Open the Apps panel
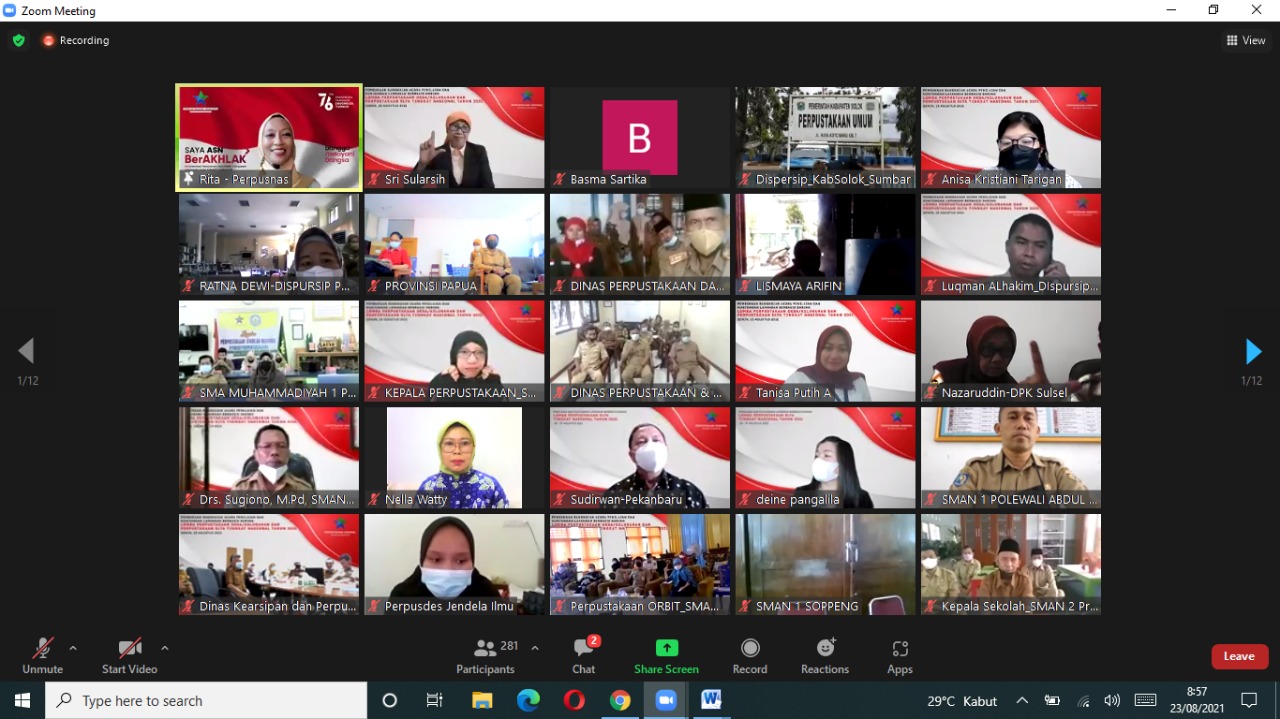1280x719 pixels. point(900,657)
